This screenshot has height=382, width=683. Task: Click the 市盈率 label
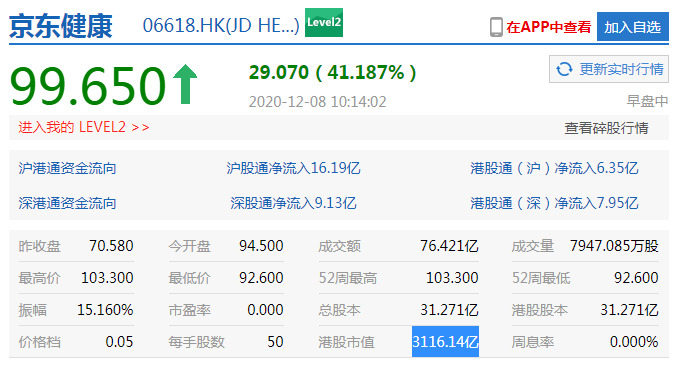(189, 310)
